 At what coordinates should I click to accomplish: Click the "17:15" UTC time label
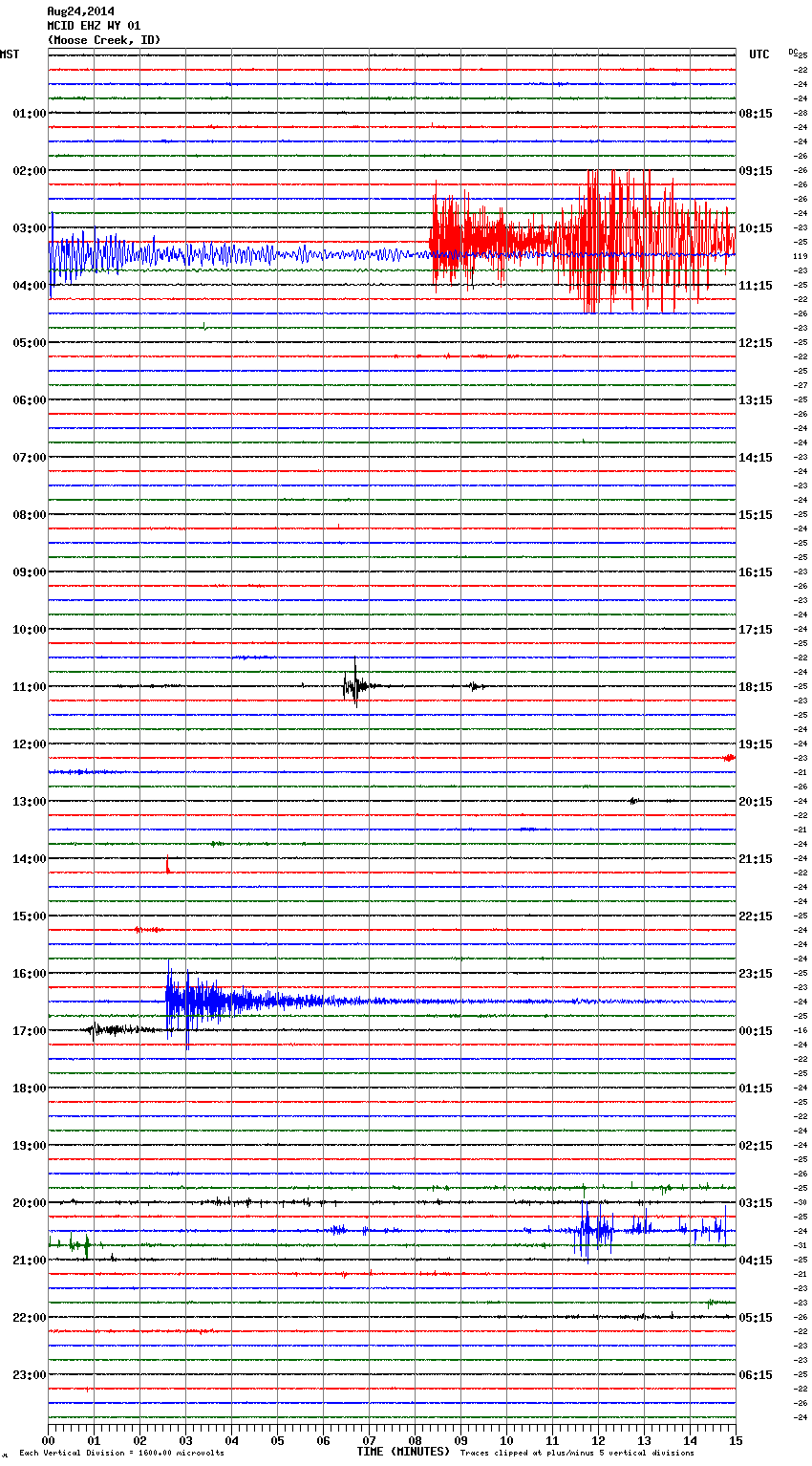[x=756, y=629]
